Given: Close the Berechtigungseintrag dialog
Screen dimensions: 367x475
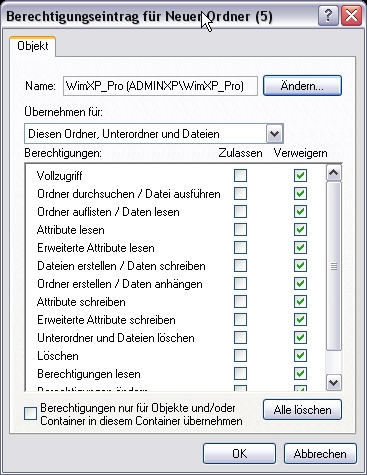Looking at the screenshot, I should [x=351, y=16].
